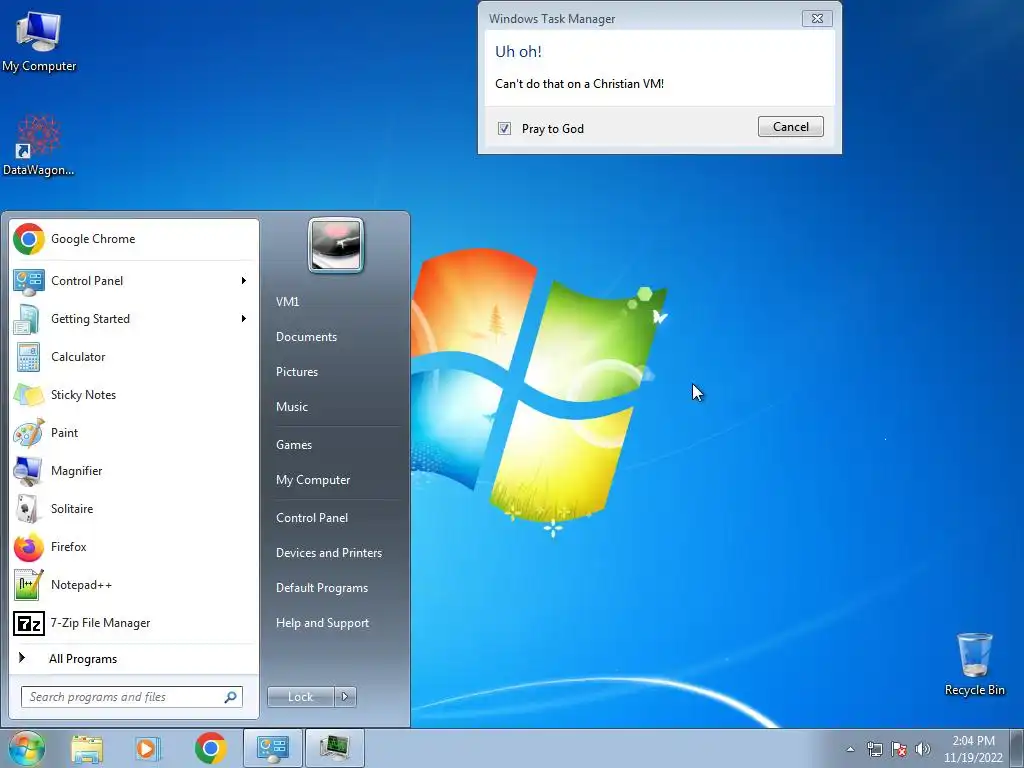The width and height of the screenshot is (1024, 768).
Task: Open Action Center flag tray icon
Action: [899, 749]
